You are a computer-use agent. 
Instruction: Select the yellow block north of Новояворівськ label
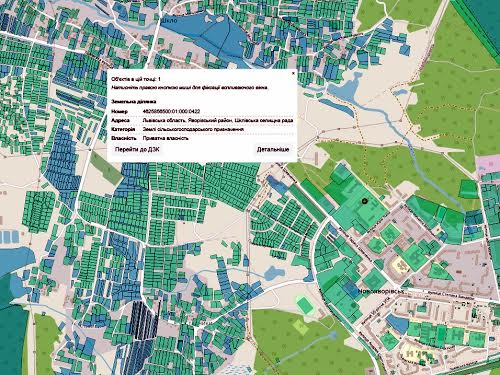pyautogui.click(x=402, y=266)
